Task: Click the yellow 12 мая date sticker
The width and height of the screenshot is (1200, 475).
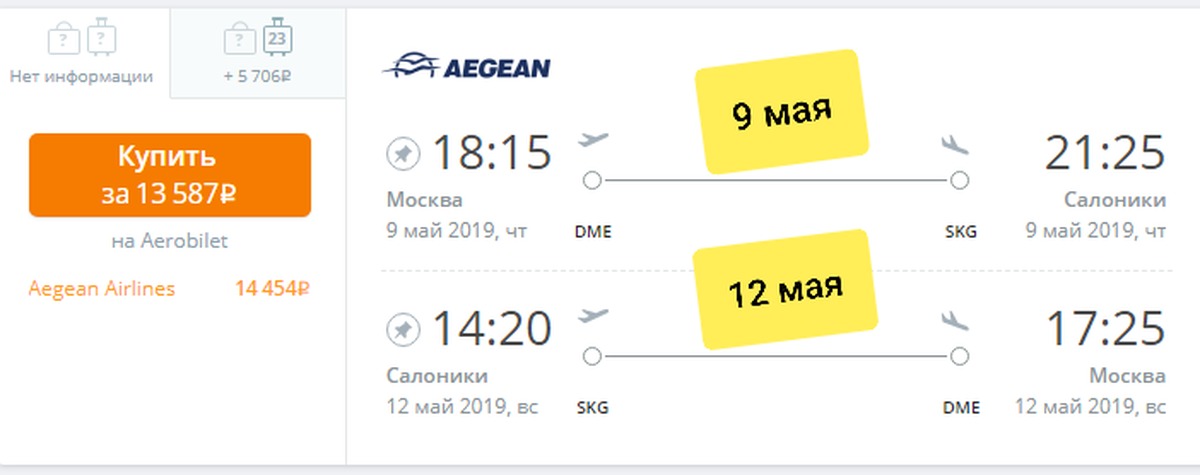Action: point(784,287)
